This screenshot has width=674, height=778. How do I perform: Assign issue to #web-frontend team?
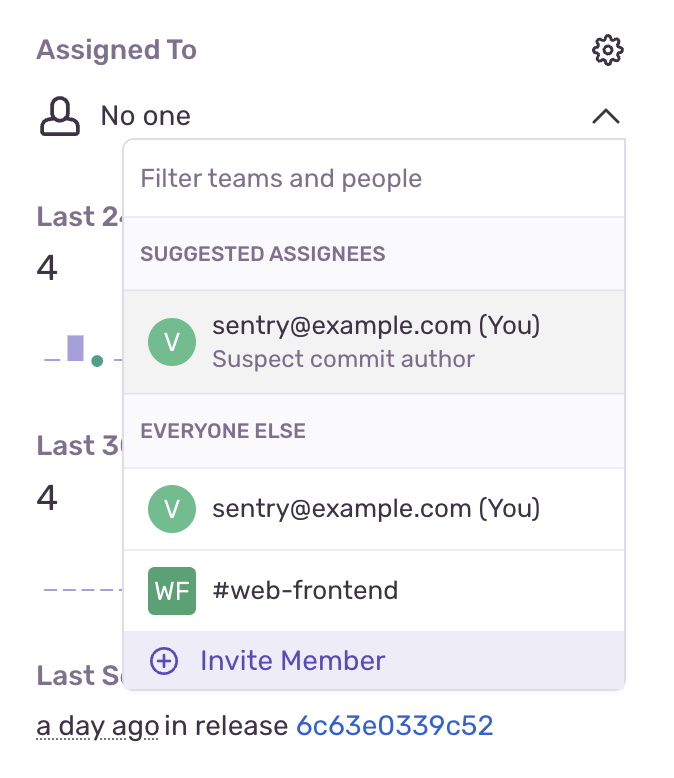305,591
